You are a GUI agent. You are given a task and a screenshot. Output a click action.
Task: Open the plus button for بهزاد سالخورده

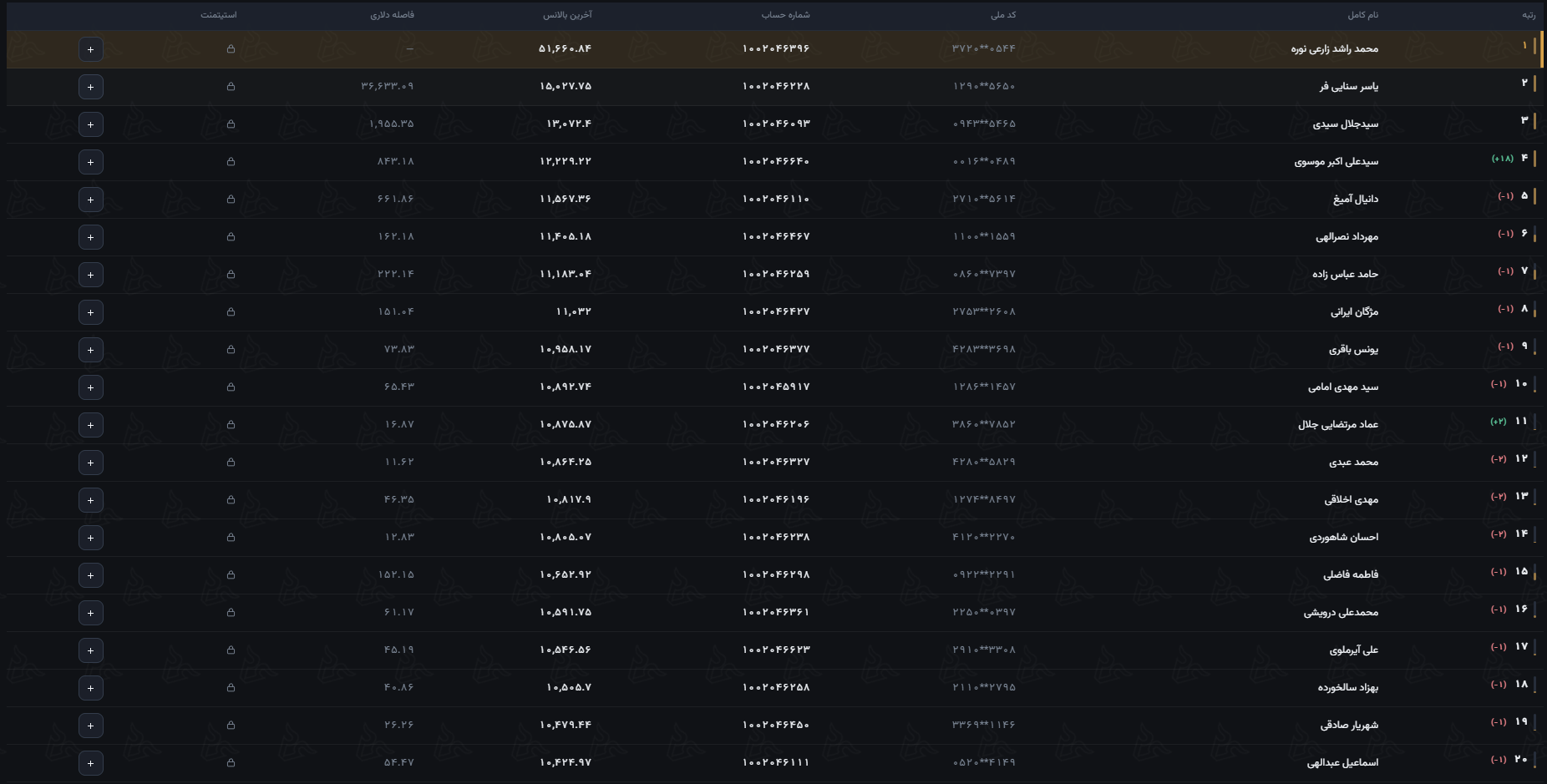point(91,688)
